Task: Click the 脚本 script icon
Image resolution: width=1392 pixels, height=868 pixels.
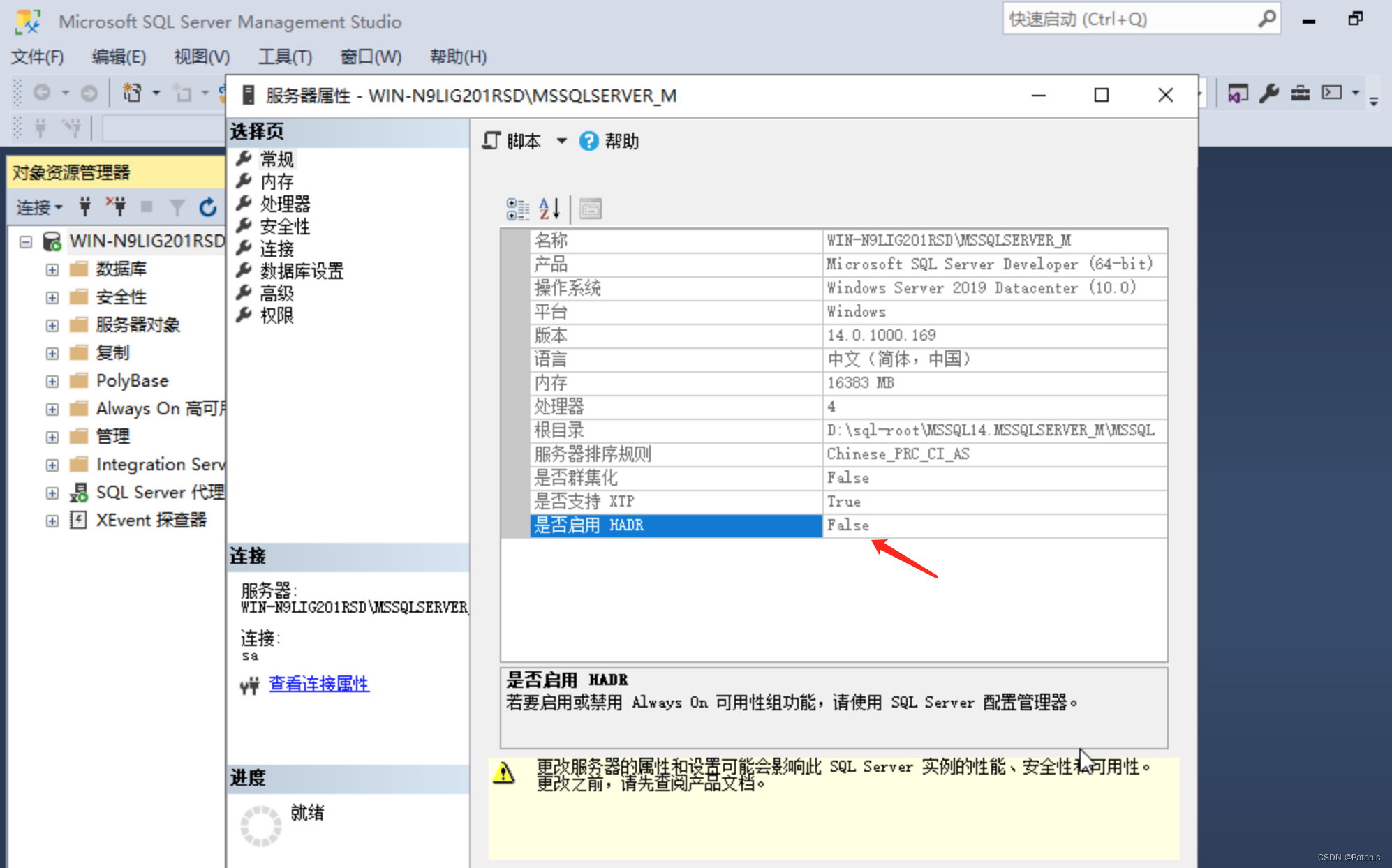Action: pyautogui.click(x=491, y=141)
